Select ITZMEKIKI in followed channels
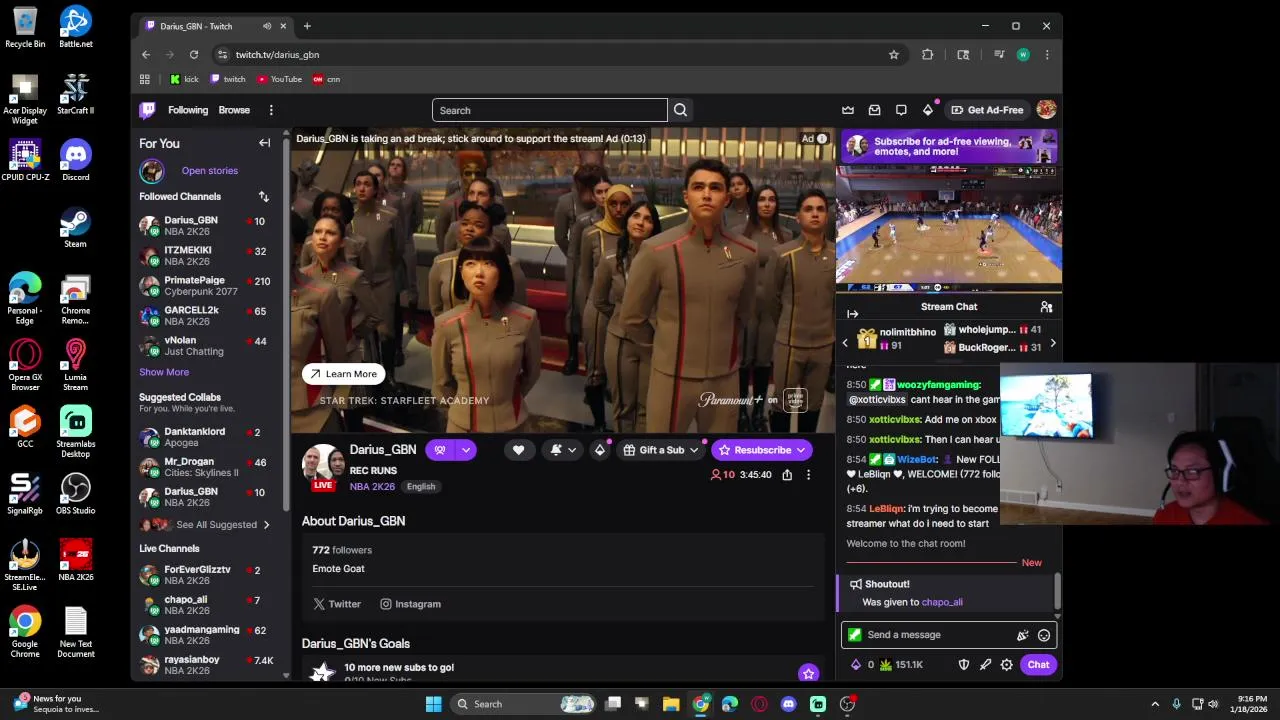The width and height of the screenshot is (1280, 720). click(206, 256)
